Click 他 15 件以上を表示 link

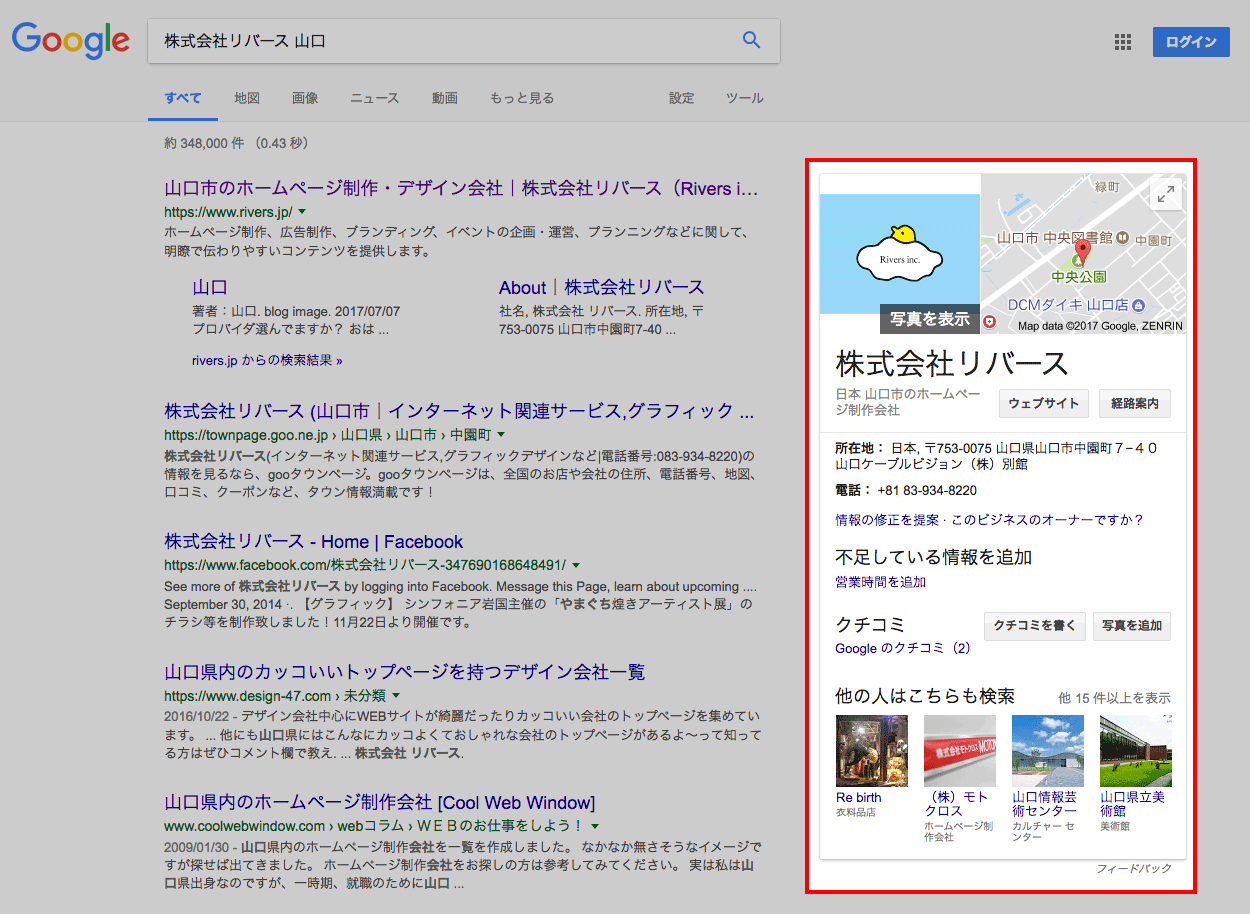point(1114,698)
